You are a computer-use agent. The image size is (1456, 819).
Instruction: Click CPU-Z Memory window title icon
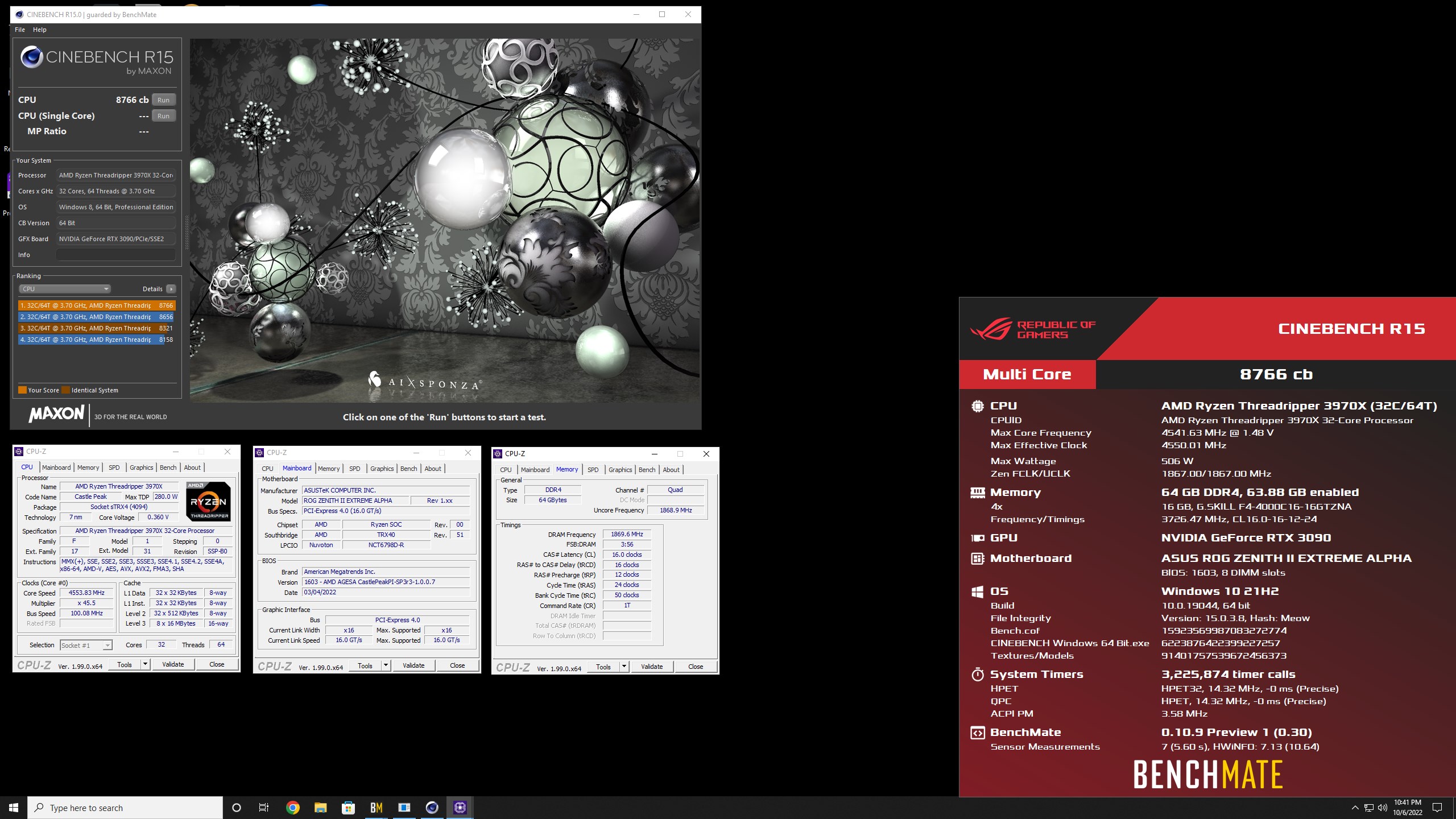point(498,454)
